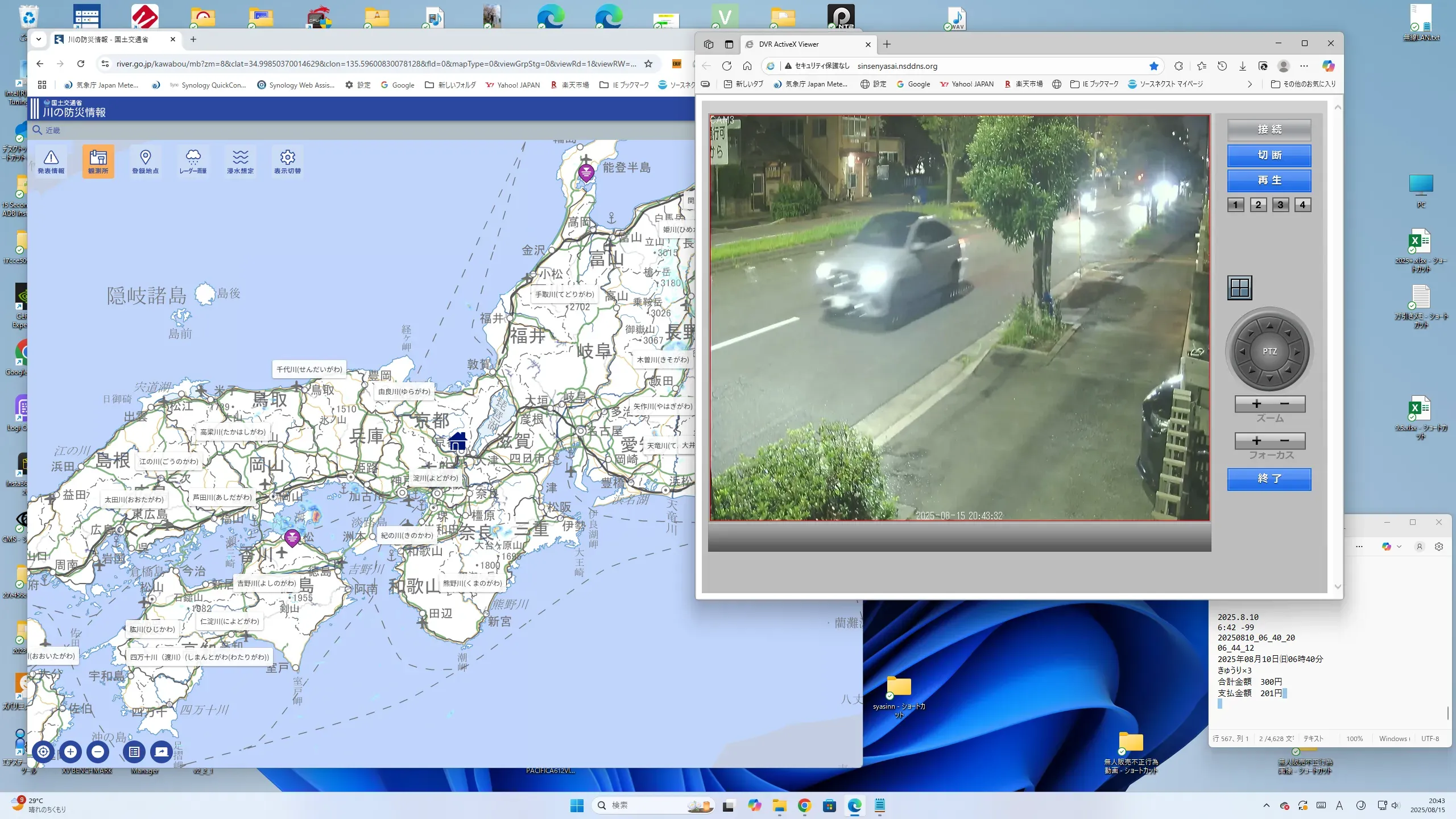Center map on current location
The height and width of the screenshot is (819, 1456).
point(43,752)
